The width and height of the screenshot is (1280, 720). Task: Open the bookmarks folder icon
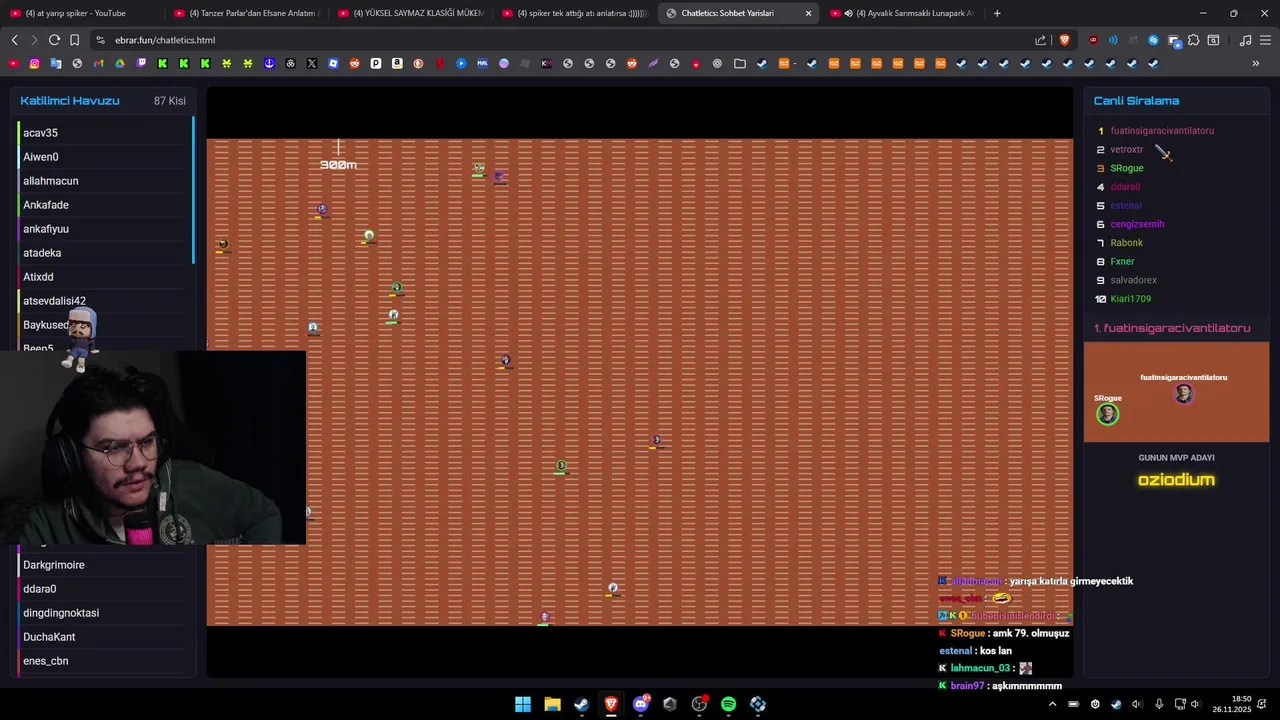coord(739,63)
